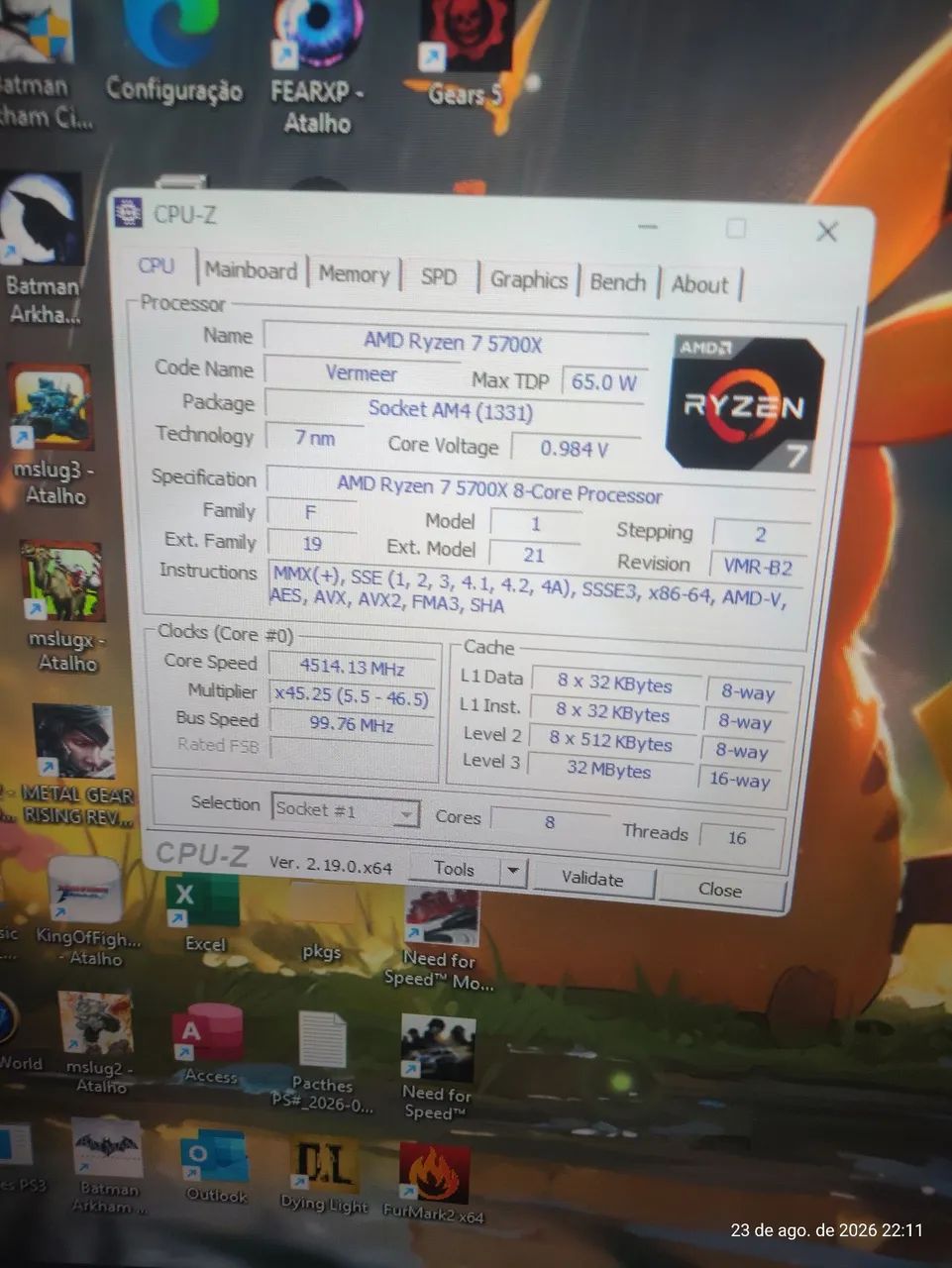The height and width of the screenshot is (1268, 952).
Task: Open the FEARXP - Atalho shortcut
Action: (x=317, y=64)
